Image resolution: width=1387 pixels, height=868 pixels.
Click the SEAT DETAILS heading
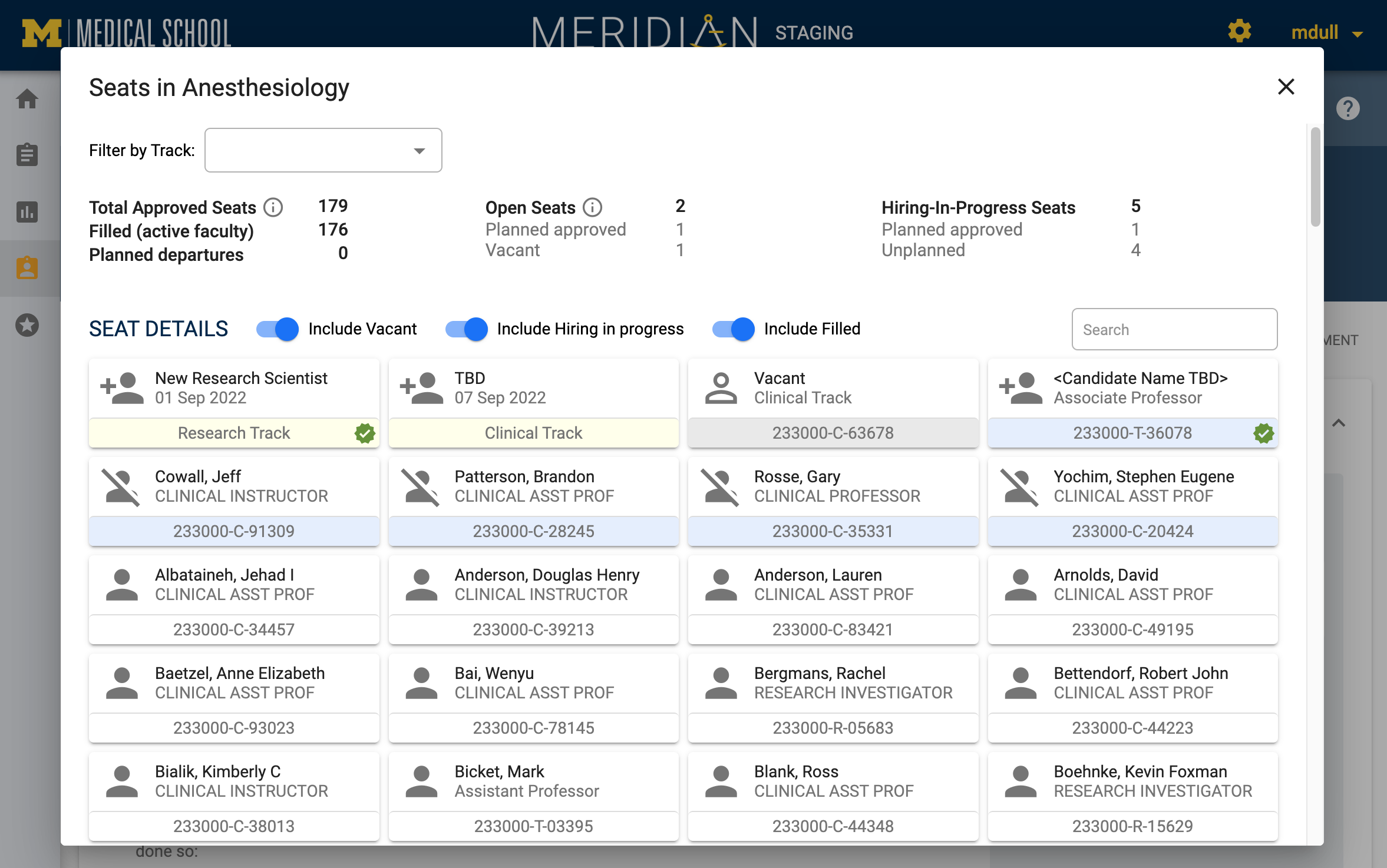point(158,329)
